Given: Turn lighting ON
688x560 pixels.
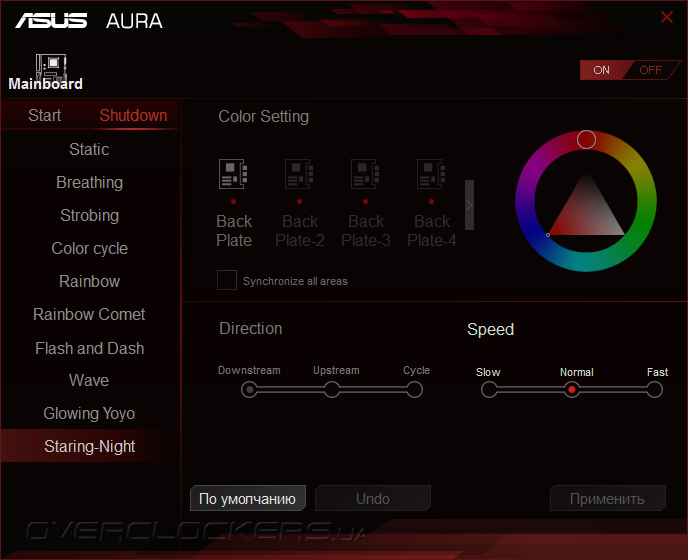Looking at the screenshot, I should 602,70.
